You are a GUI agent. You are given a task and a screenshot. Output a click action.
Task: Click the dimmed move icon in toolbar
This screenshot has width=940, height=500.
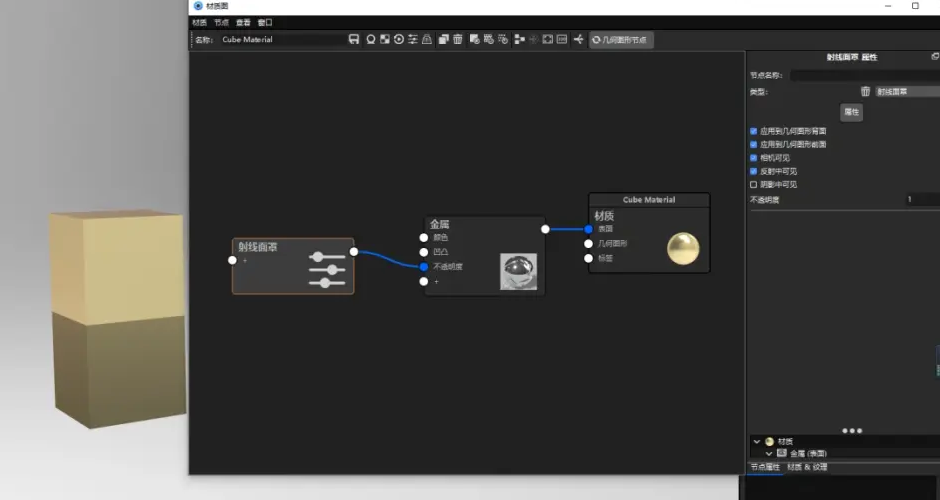pos(534,40)
